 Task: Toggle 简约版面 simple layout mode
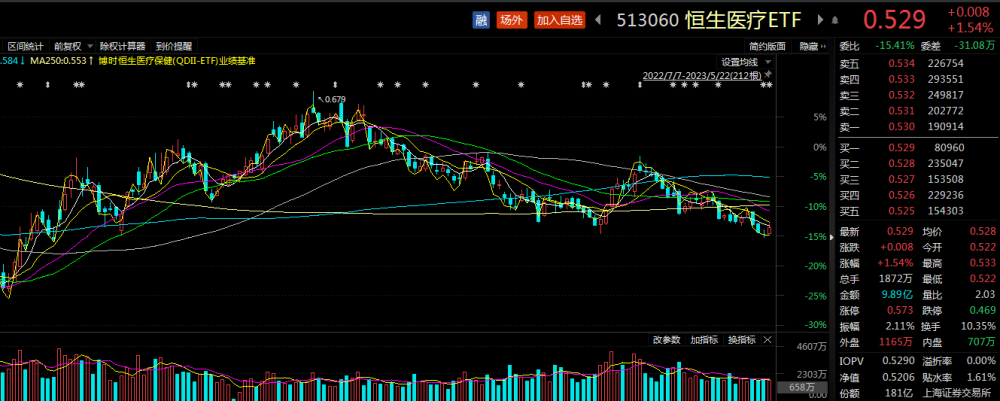[x=768, y=46]
